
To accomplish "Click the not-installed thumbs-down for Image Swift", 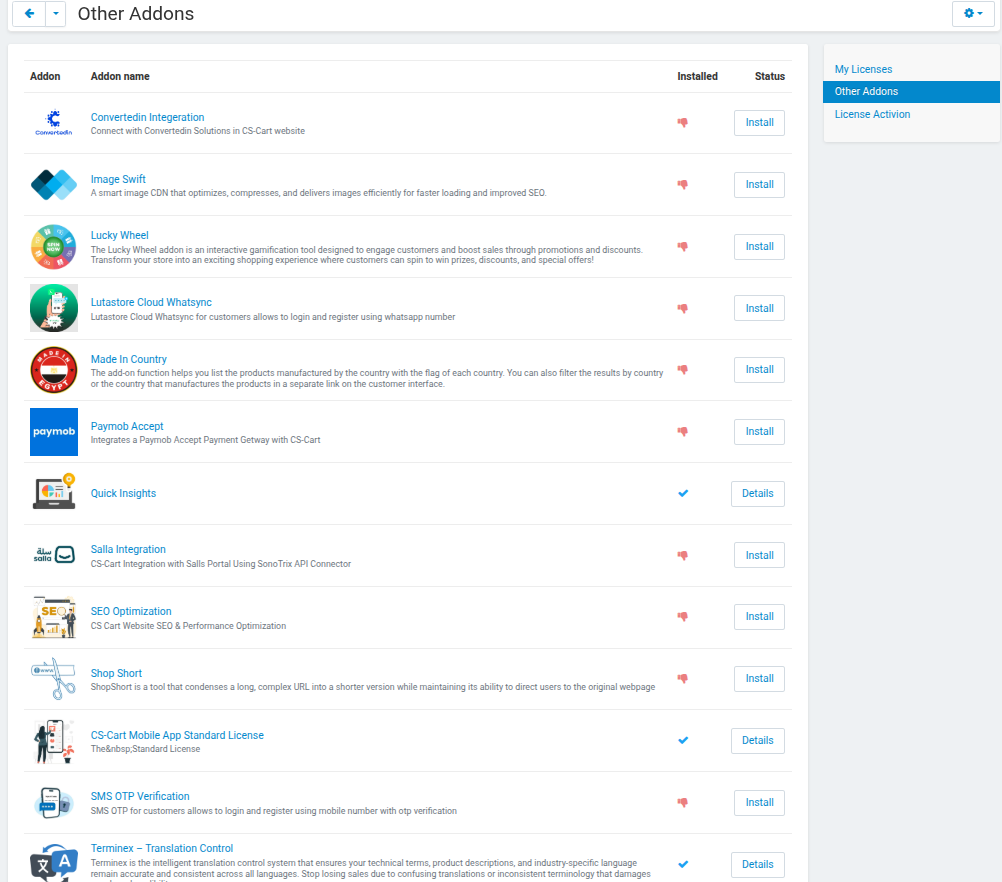I will [x=683, y=184].
